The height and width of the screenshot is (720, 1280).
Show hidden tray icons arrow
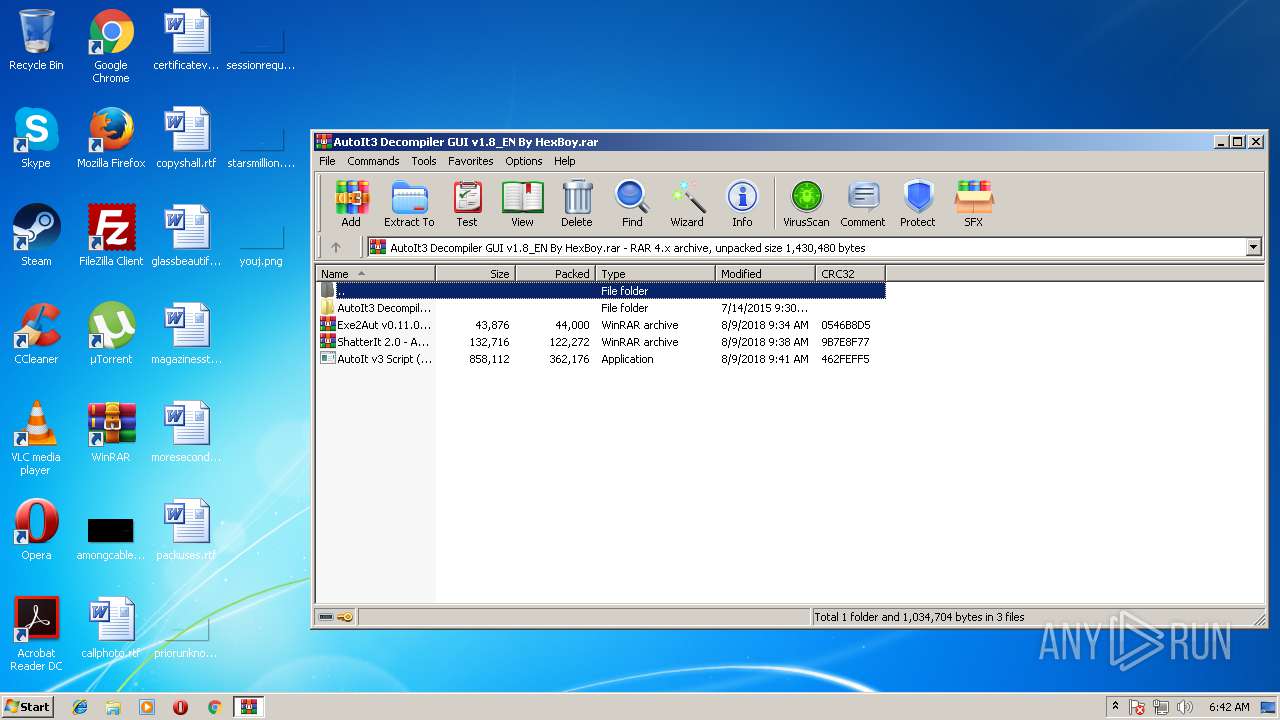click(1115, 707)
